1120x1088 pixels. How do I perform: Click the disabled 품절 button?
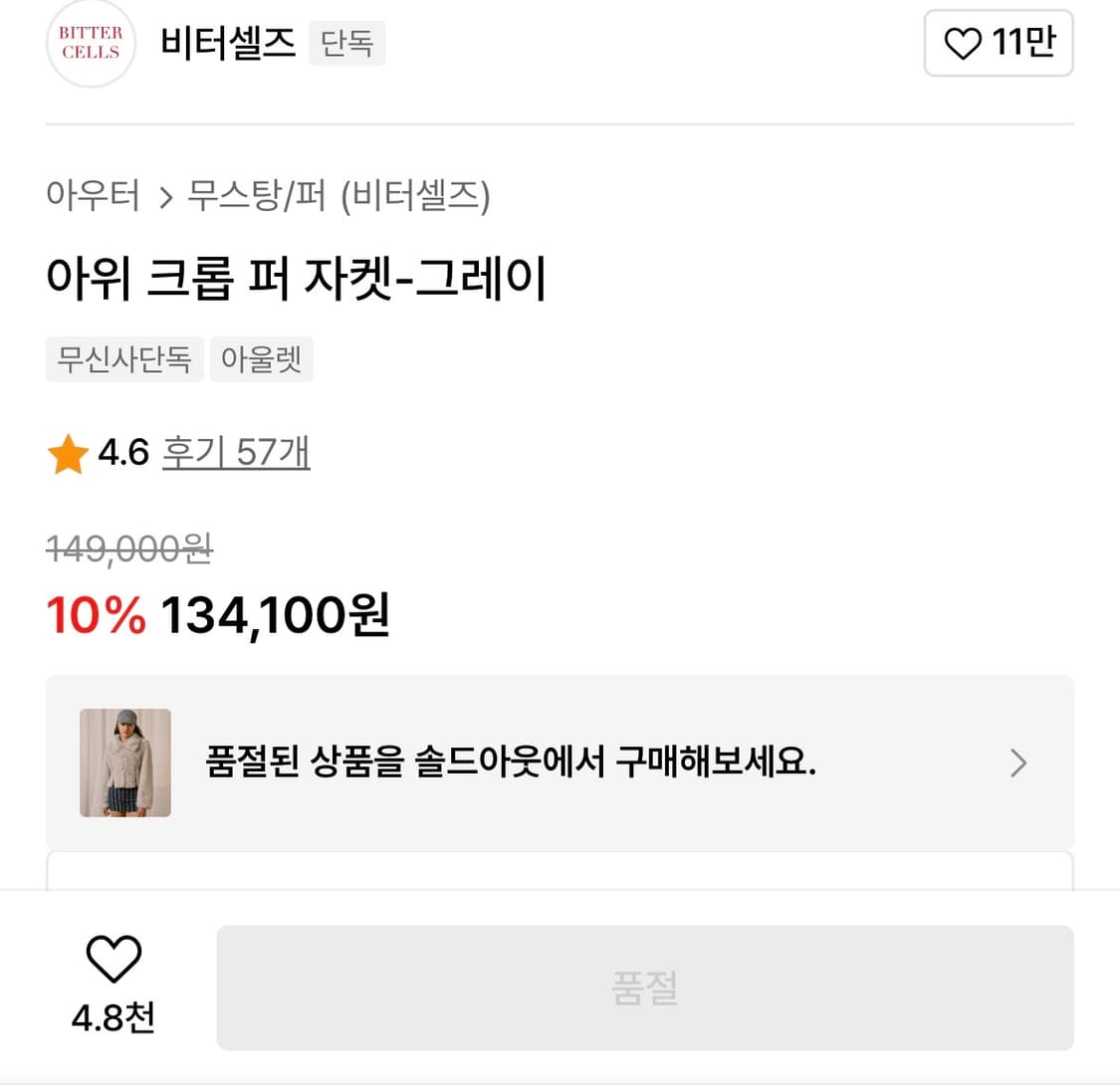pyautogui.click(x=645, y=987)
